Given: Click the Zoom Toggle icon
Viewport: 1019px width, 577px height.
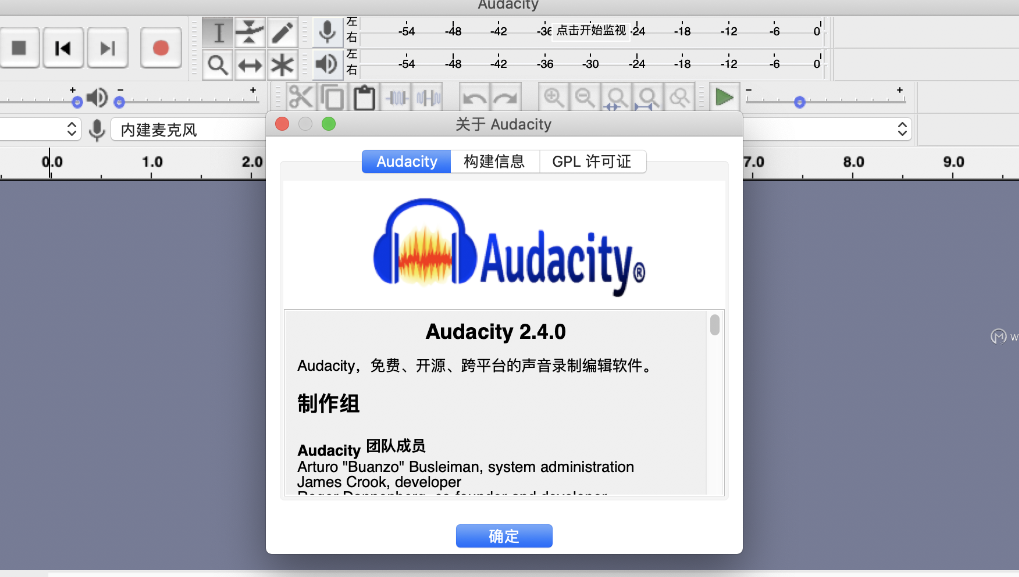Looking at the screenshot, I should pyautogui.click(x=680, y=97).
